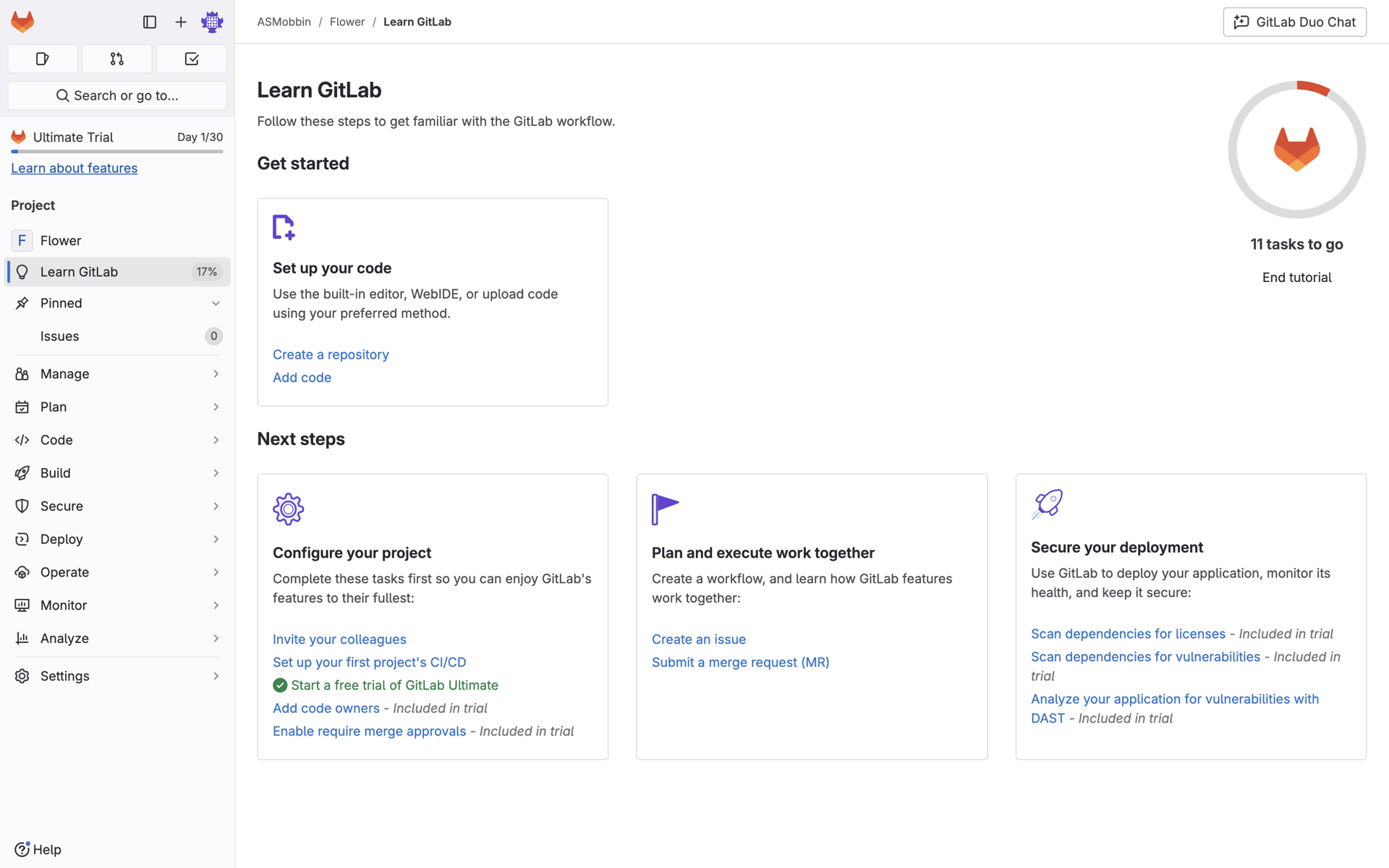Expand the Manage menu chevron
This screenshot has height=868, width=1389.
(216, 374)
